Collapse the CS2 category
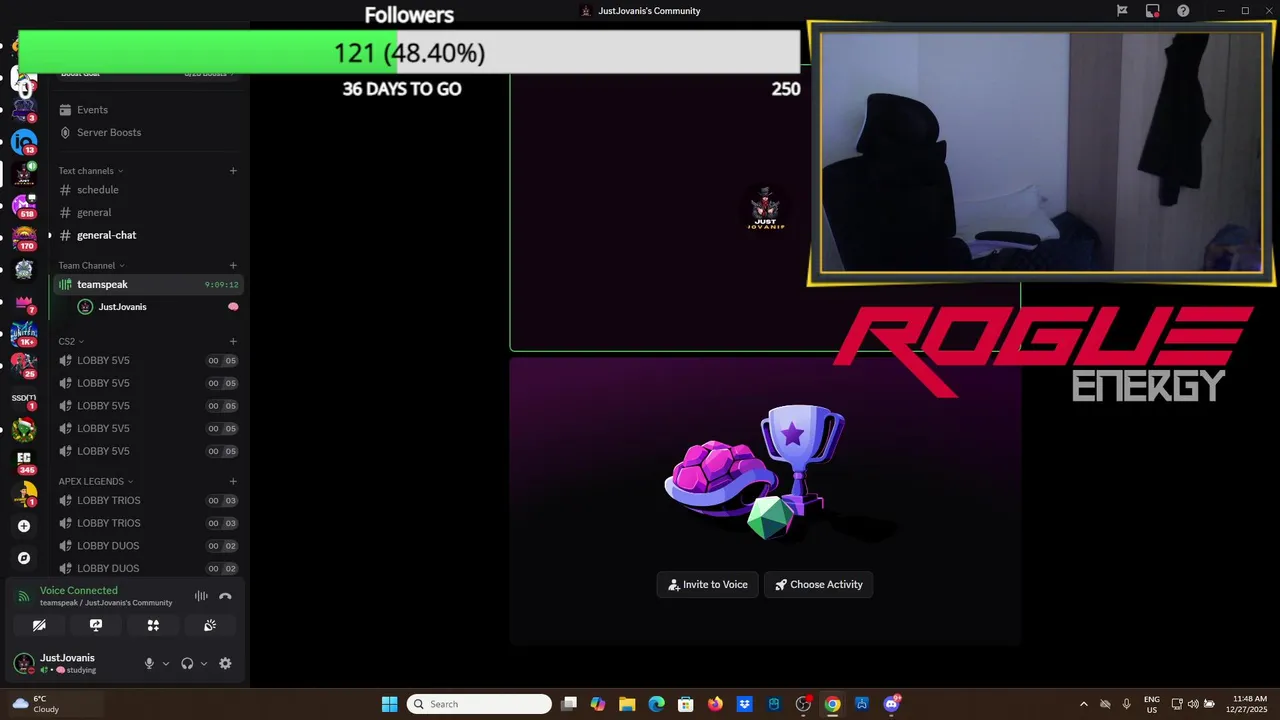This screenshot has height=720, width=1280. 71,342
